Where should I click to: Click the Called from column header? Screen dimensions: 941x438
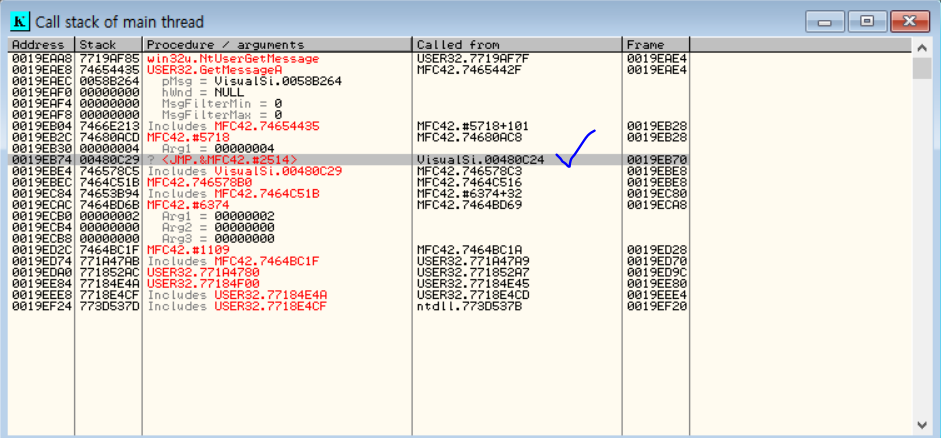(517, 45)
